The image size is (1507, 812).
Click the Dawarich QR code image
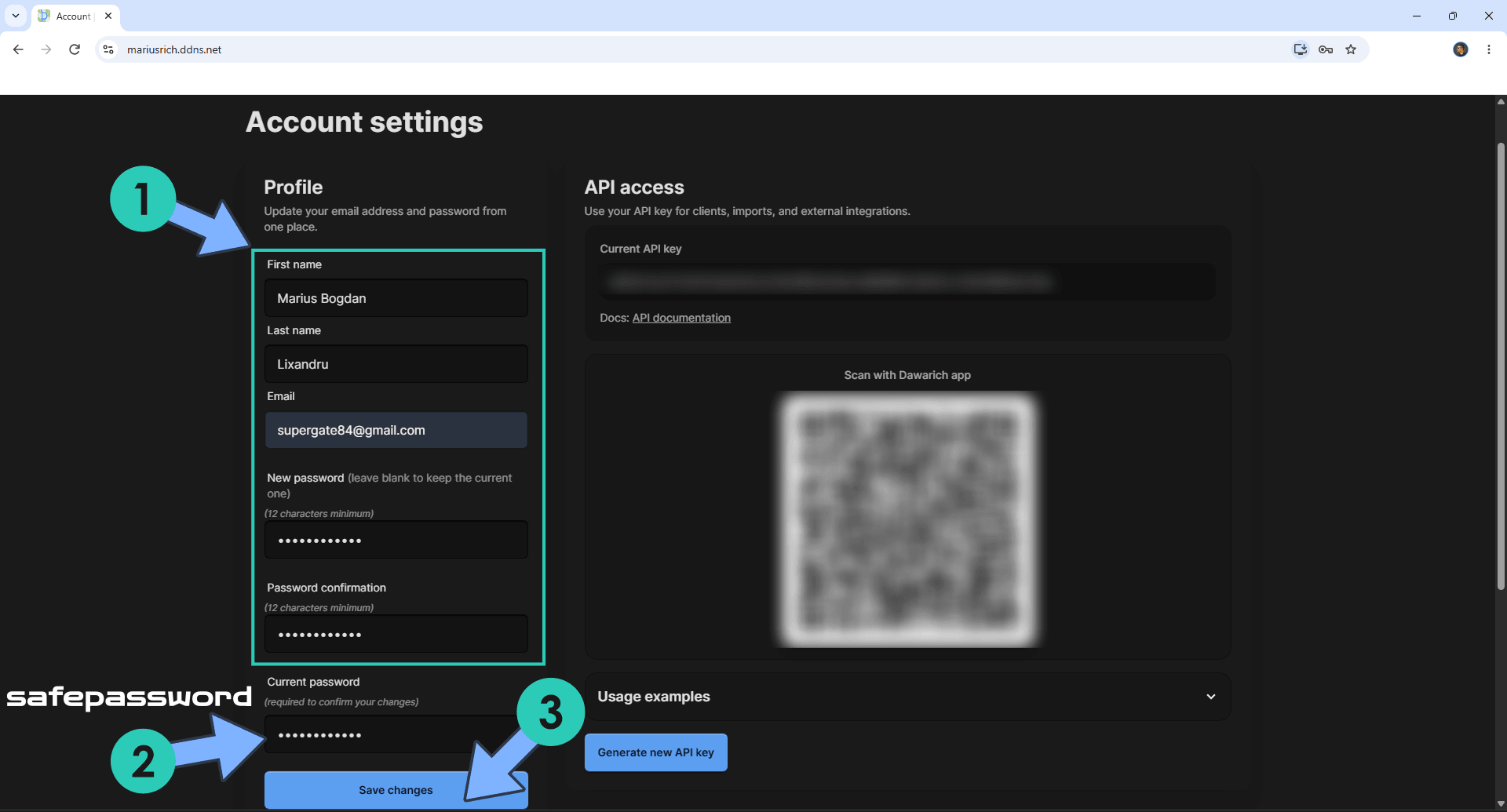907,519
